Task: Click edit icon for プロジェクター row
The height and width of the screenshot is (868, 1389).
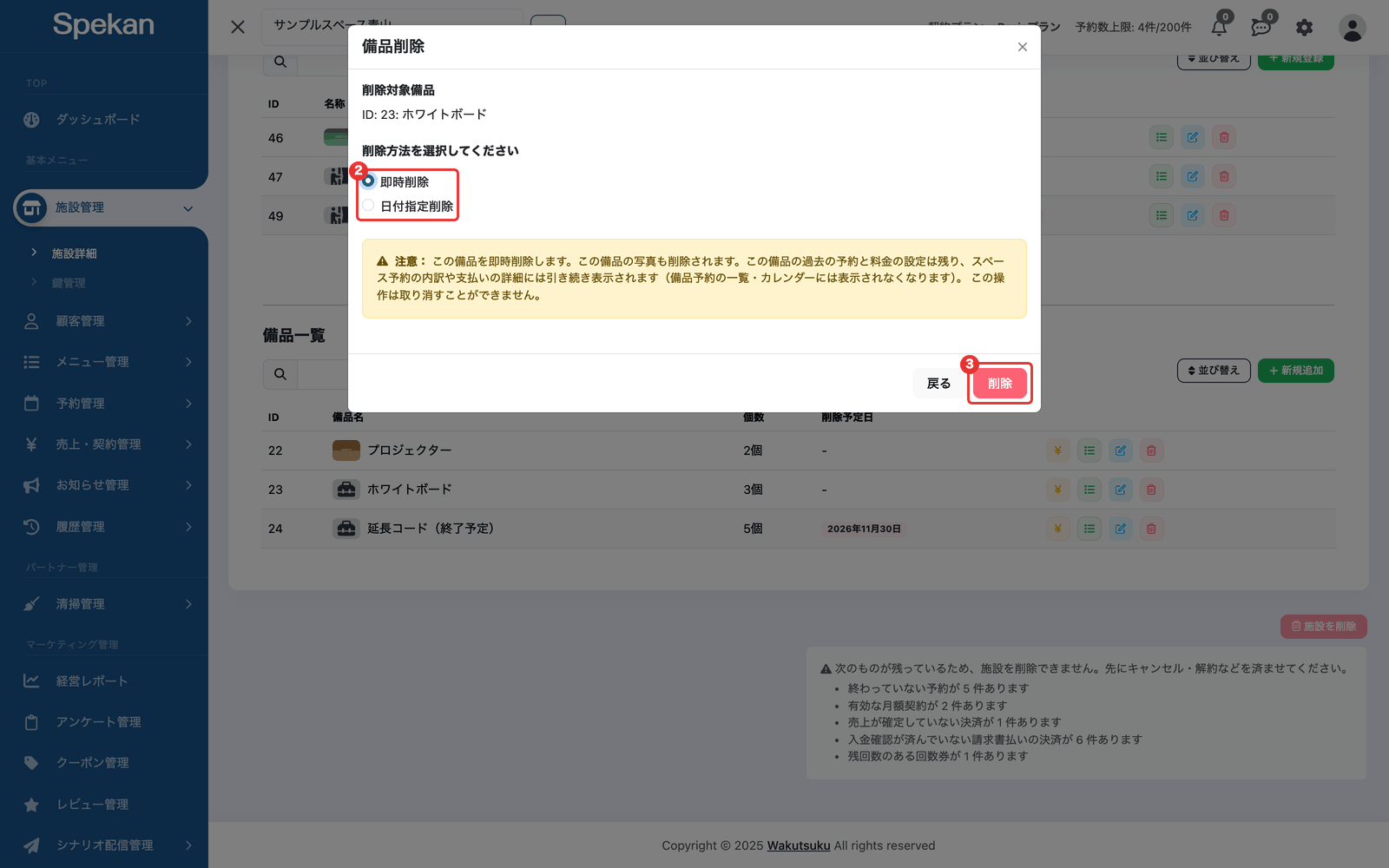Action: [1121, 450]
